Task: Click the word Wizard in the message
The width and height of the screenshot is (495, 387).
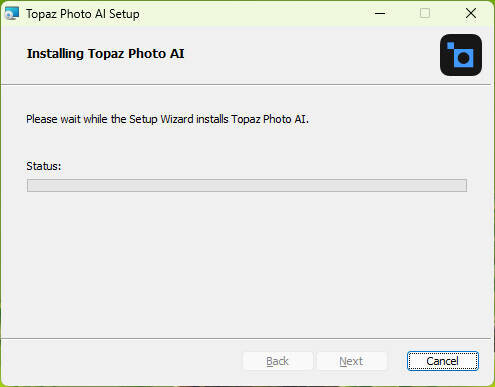Action: [x=177, y=119]
